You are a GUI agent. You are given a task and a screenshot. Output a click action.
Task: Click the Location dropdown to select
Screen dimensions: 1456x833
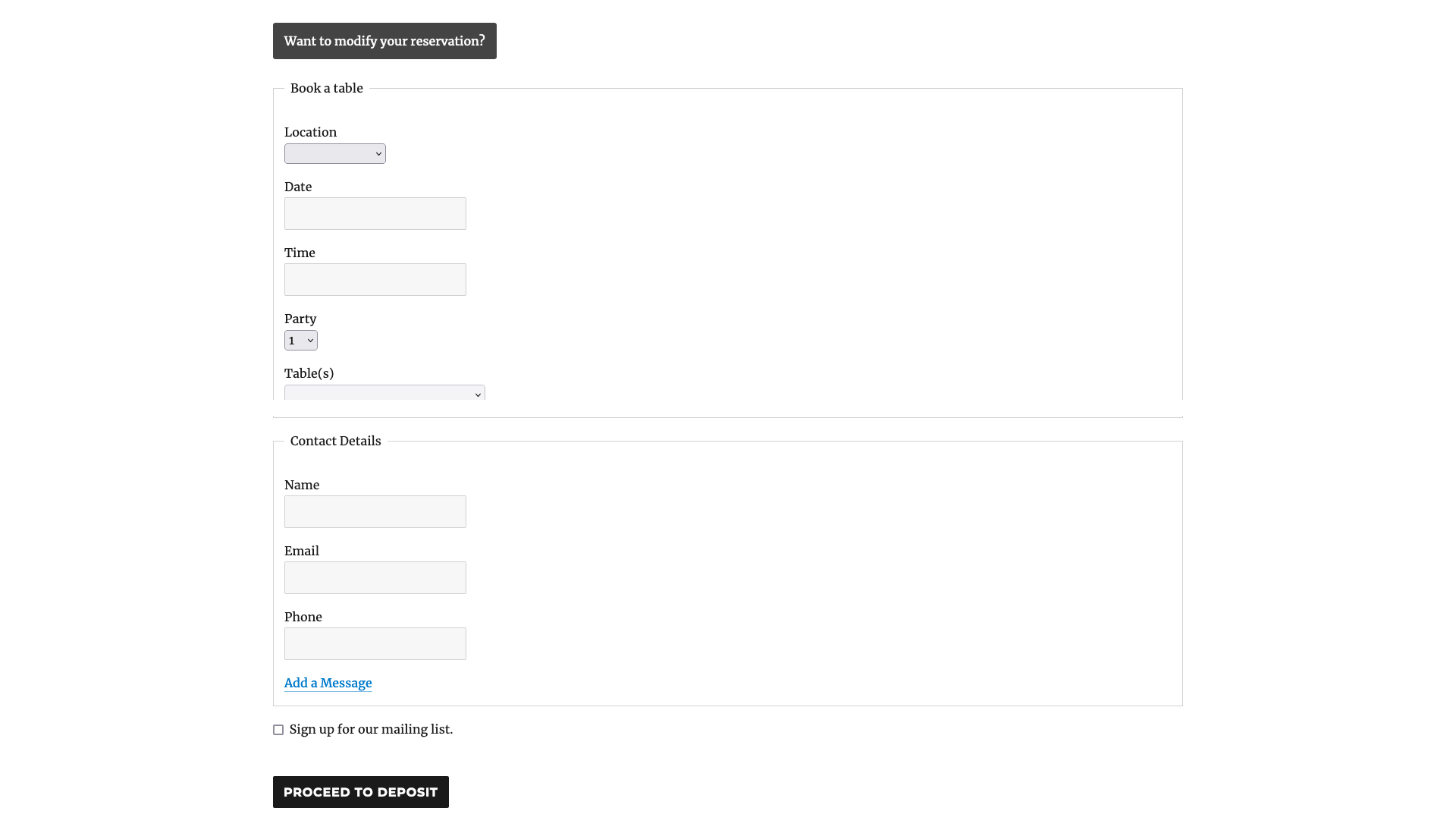[335, 153]
